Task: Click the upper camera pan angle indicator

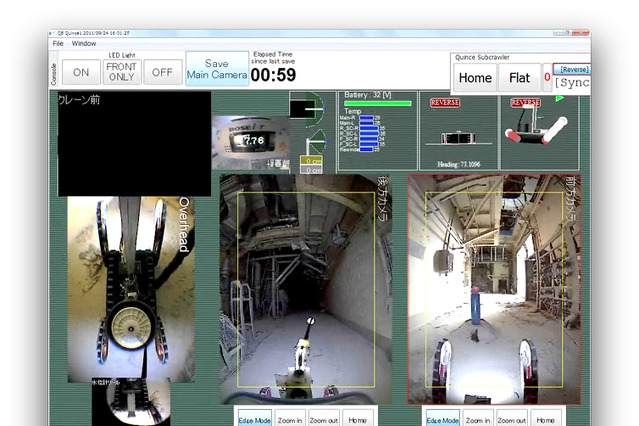Action: [307, 109]
